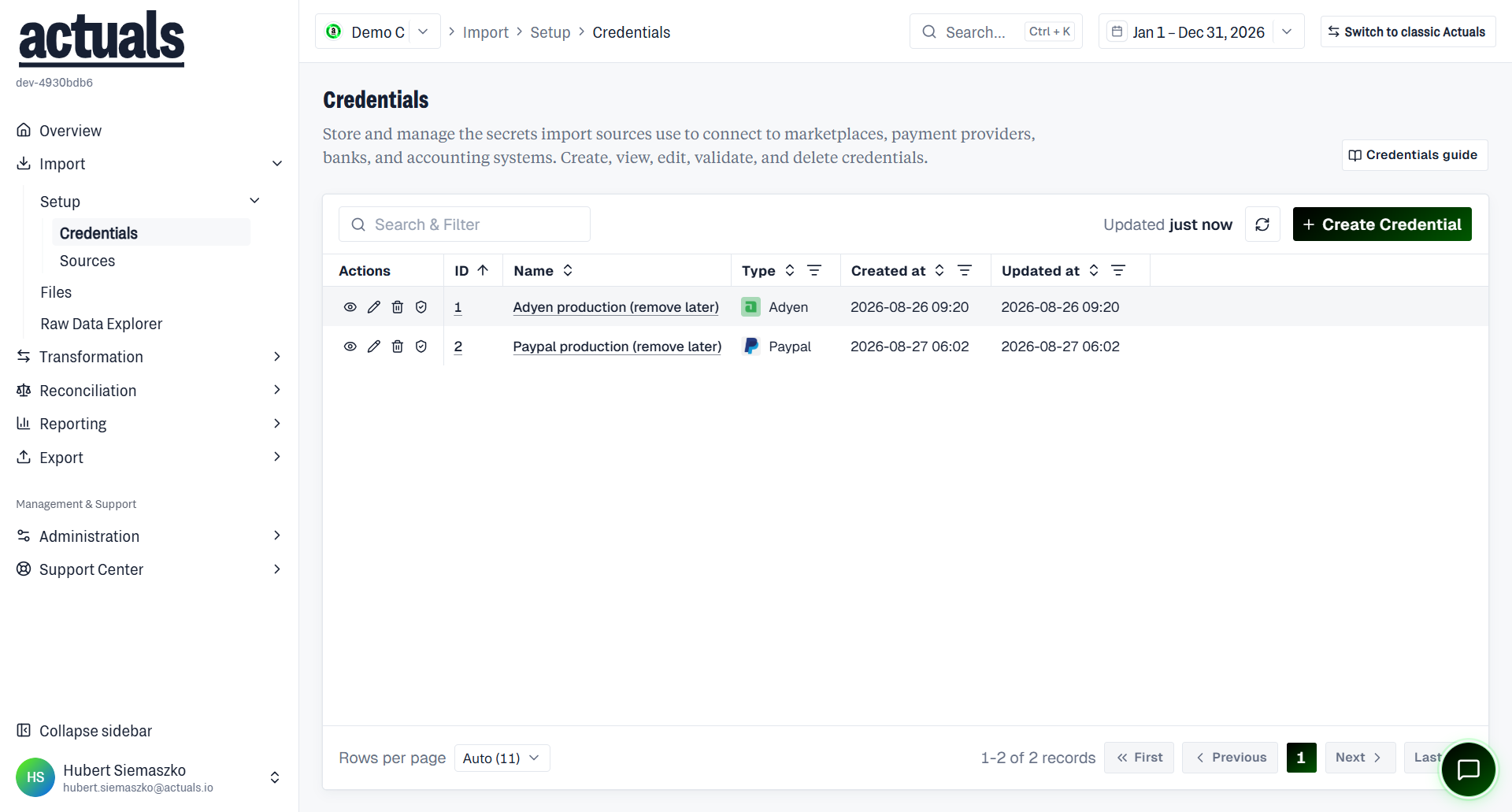This screenshot has width=1512, height=812.
Task: Delete the Adyen production credential trash icon
Action: coord(398,307)
